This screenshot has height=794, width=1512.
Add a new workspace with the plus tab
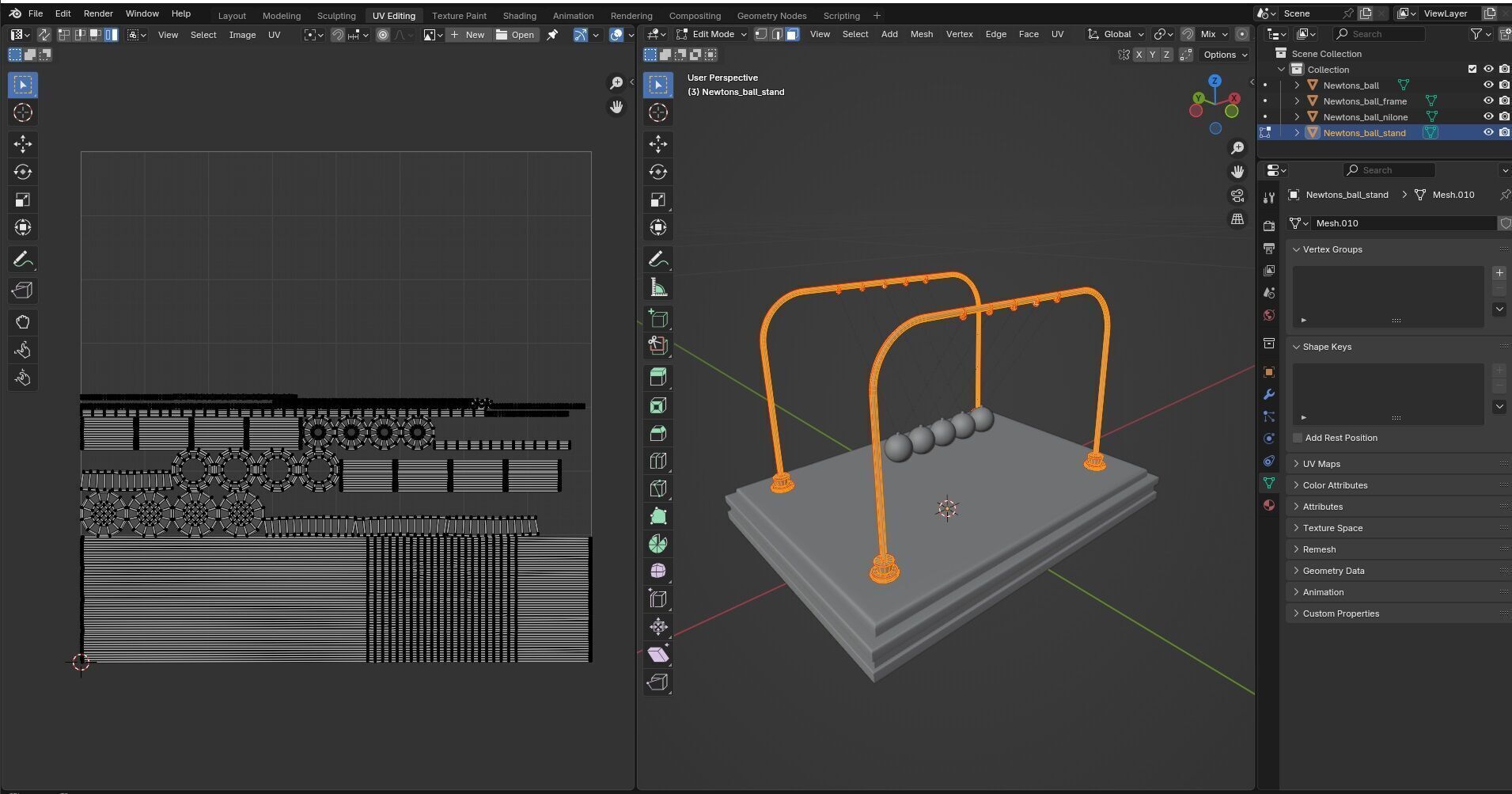[x=877, y=16]
